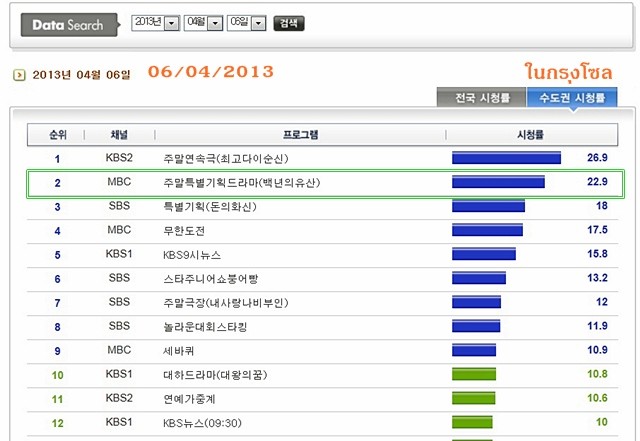Open the day dropdown showing 06일

pyautogui.click(x=247, y=23)
